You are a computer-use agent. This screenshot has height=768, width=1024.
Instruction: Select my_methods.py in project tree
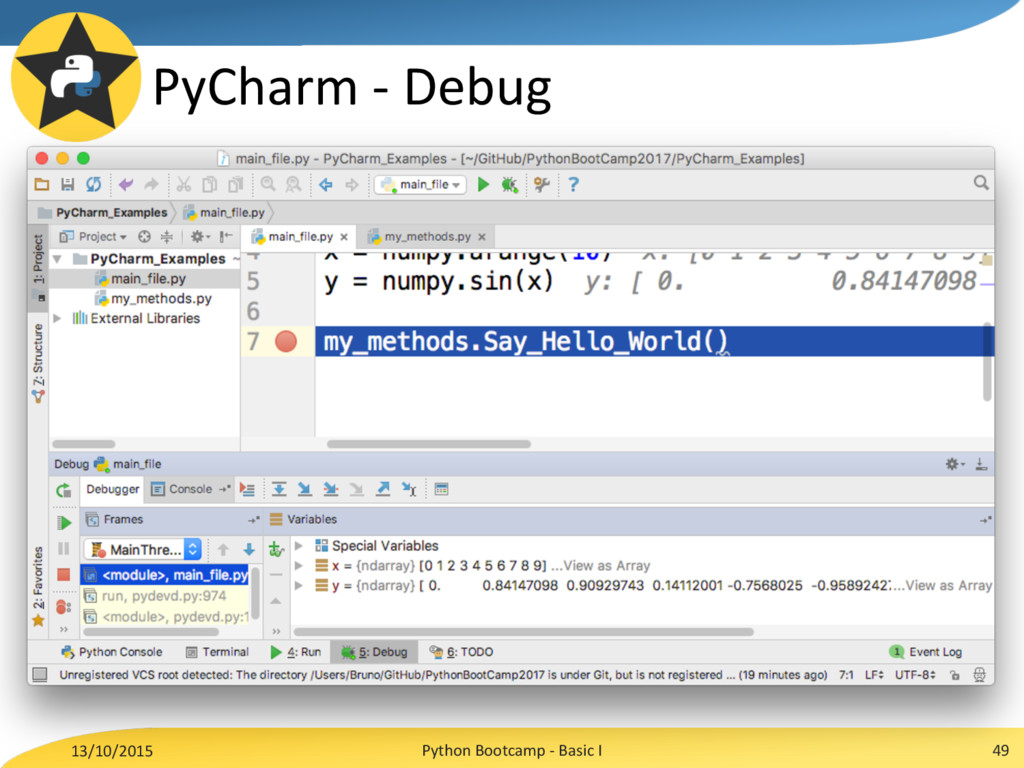coord(153,299)
